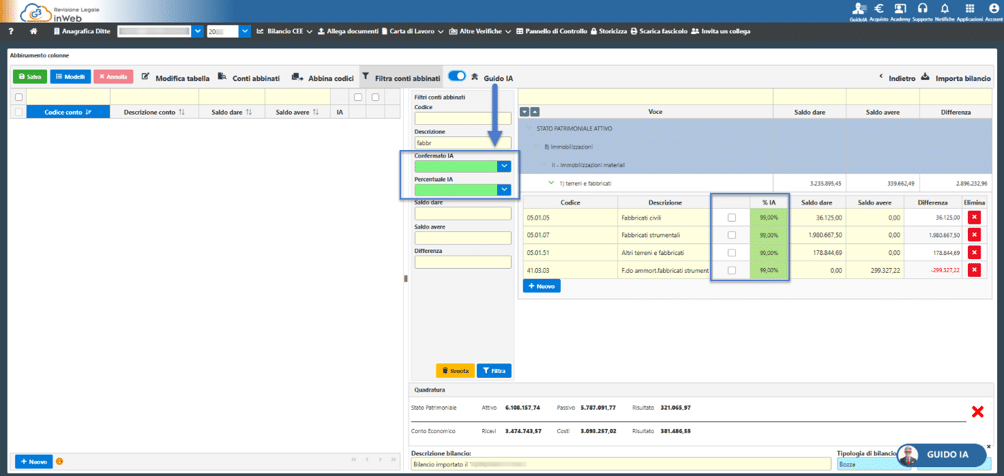The width and height of the screenshot is (1004, 476).
Task: Tick the IA checkbox for row 41.03.03
Action: pyautogui.click(x=731, y=270)
